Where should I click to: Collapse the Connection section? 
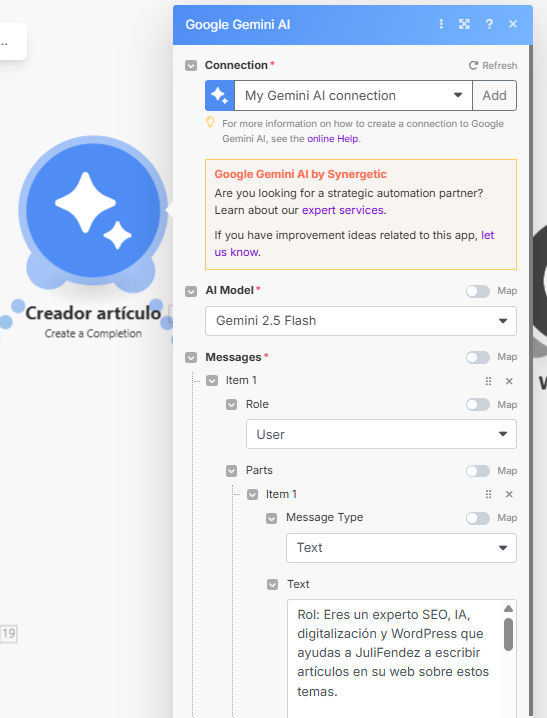click(191, 65)
